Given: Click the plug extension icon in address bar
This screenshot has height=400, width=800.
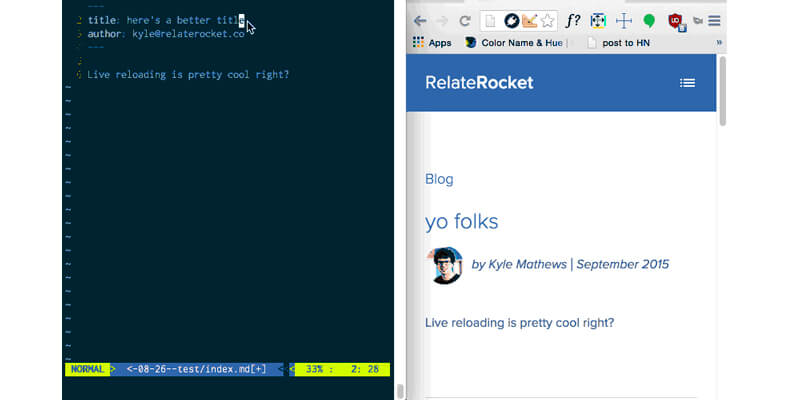Looking at the screenshot, I should coord(512,21).
